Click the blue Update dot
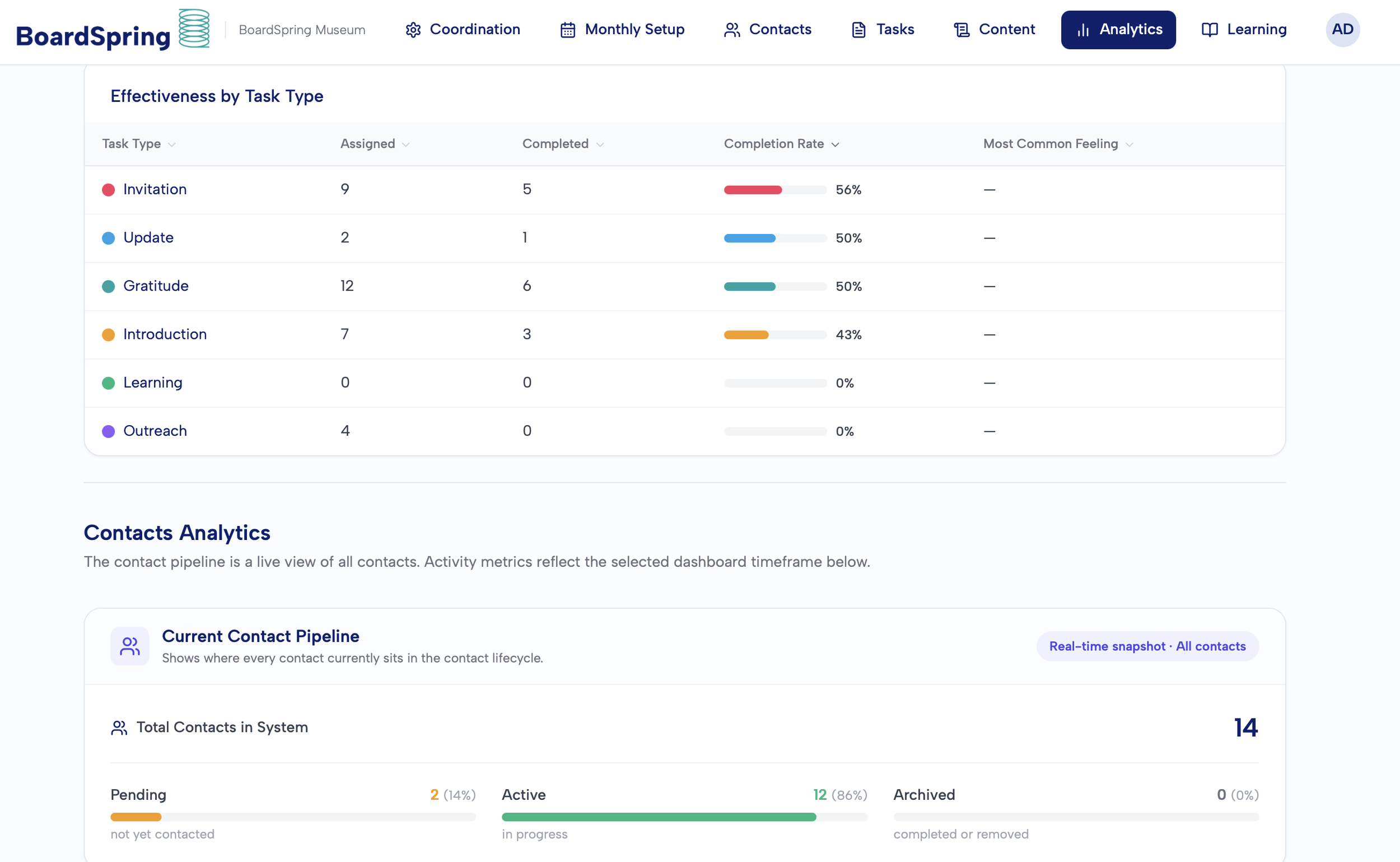Screen dimensions: 1400x862 108,238
